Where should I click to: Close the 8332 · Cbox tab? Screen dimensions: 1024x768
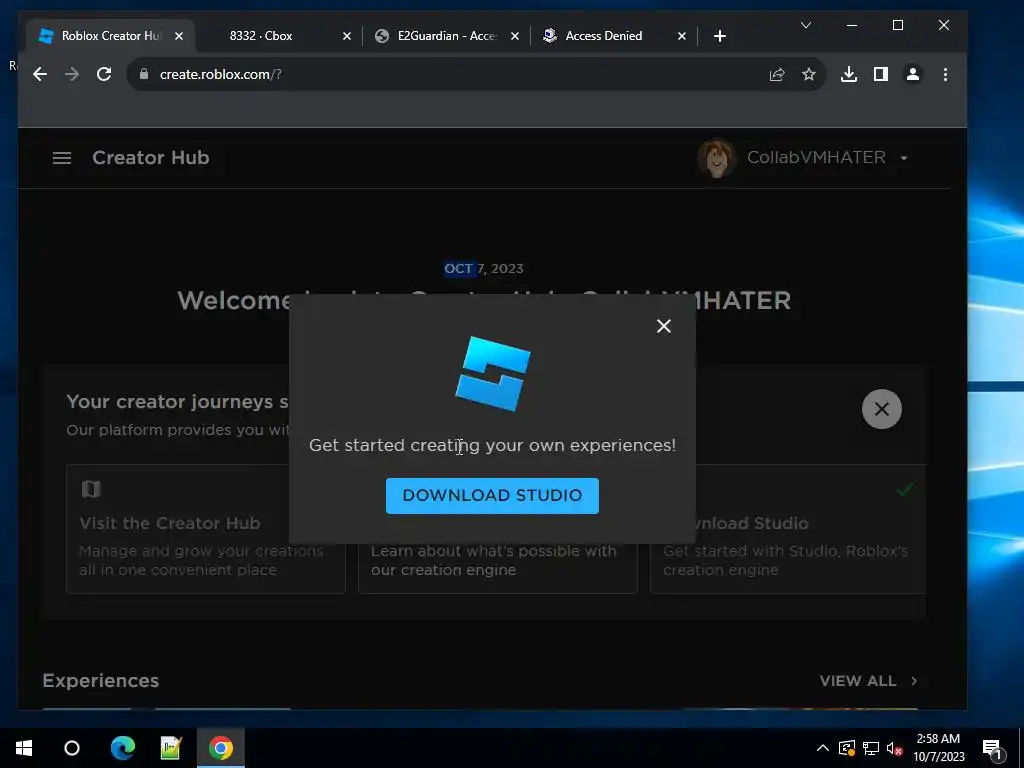point(347,36)
